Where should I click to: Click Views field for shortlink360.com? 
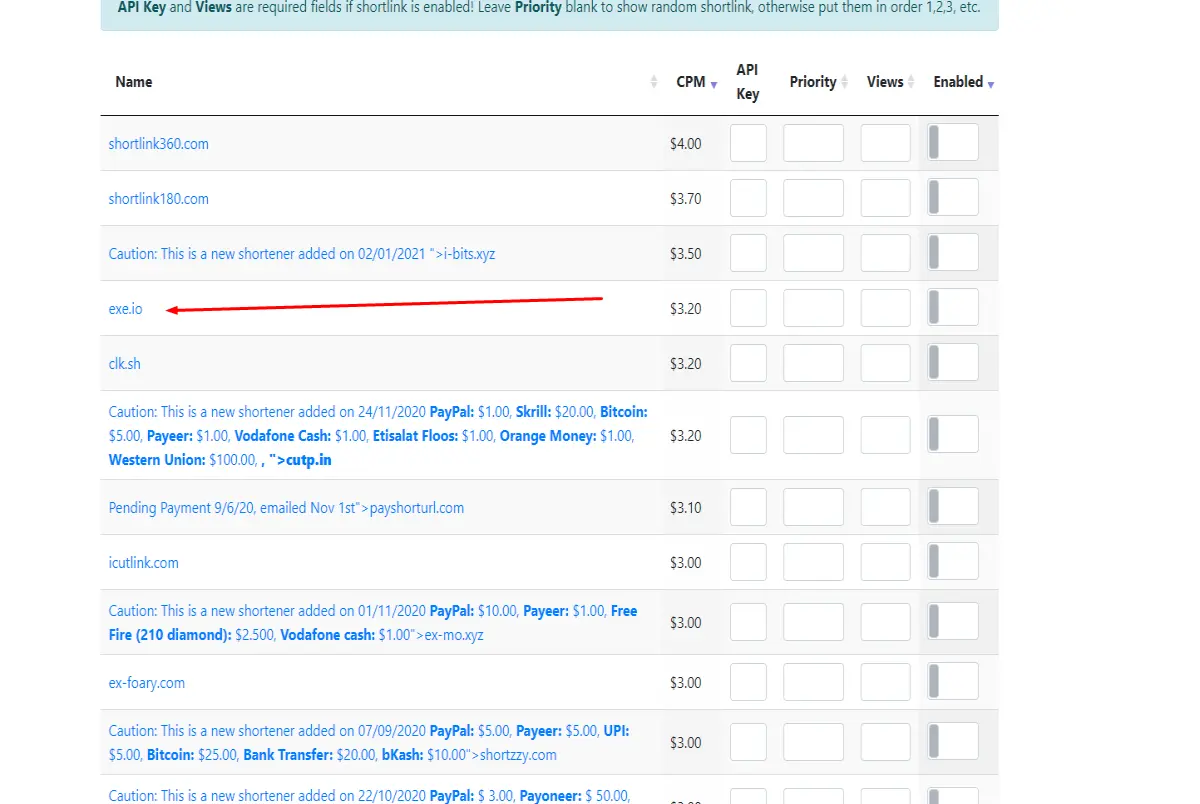[x=886, y=143]
